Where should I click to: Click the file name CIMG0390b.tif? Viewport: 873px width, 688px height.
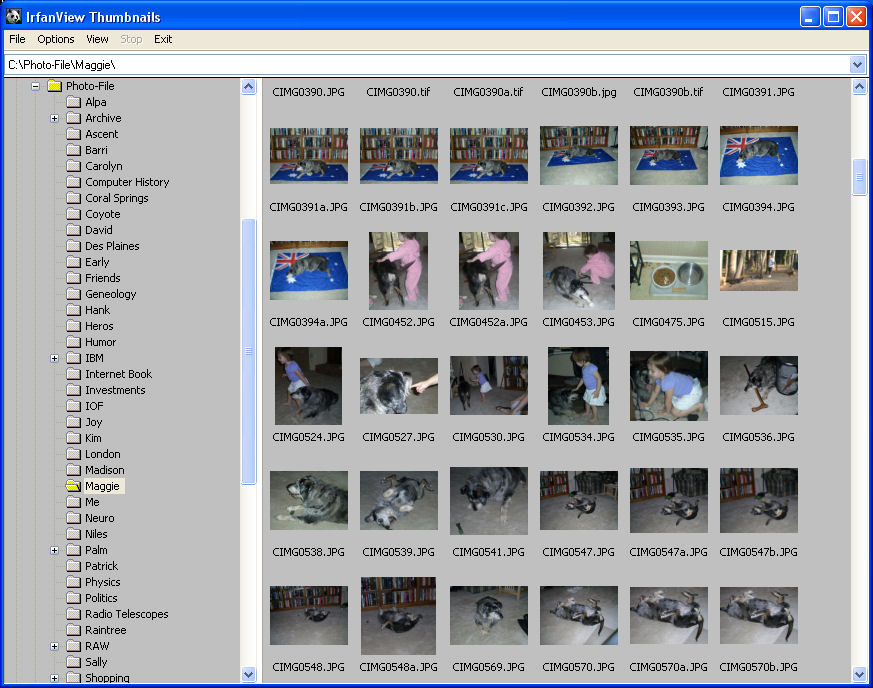(668, 92)
